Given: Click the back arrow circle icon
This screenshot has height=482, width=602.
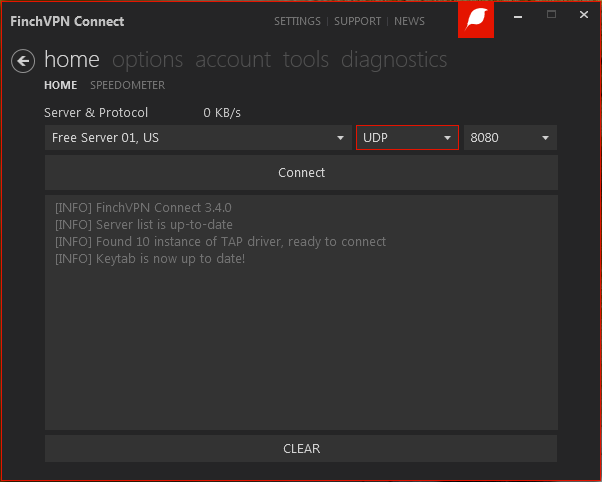Looking at the screenshot, I should coord(23,61).
